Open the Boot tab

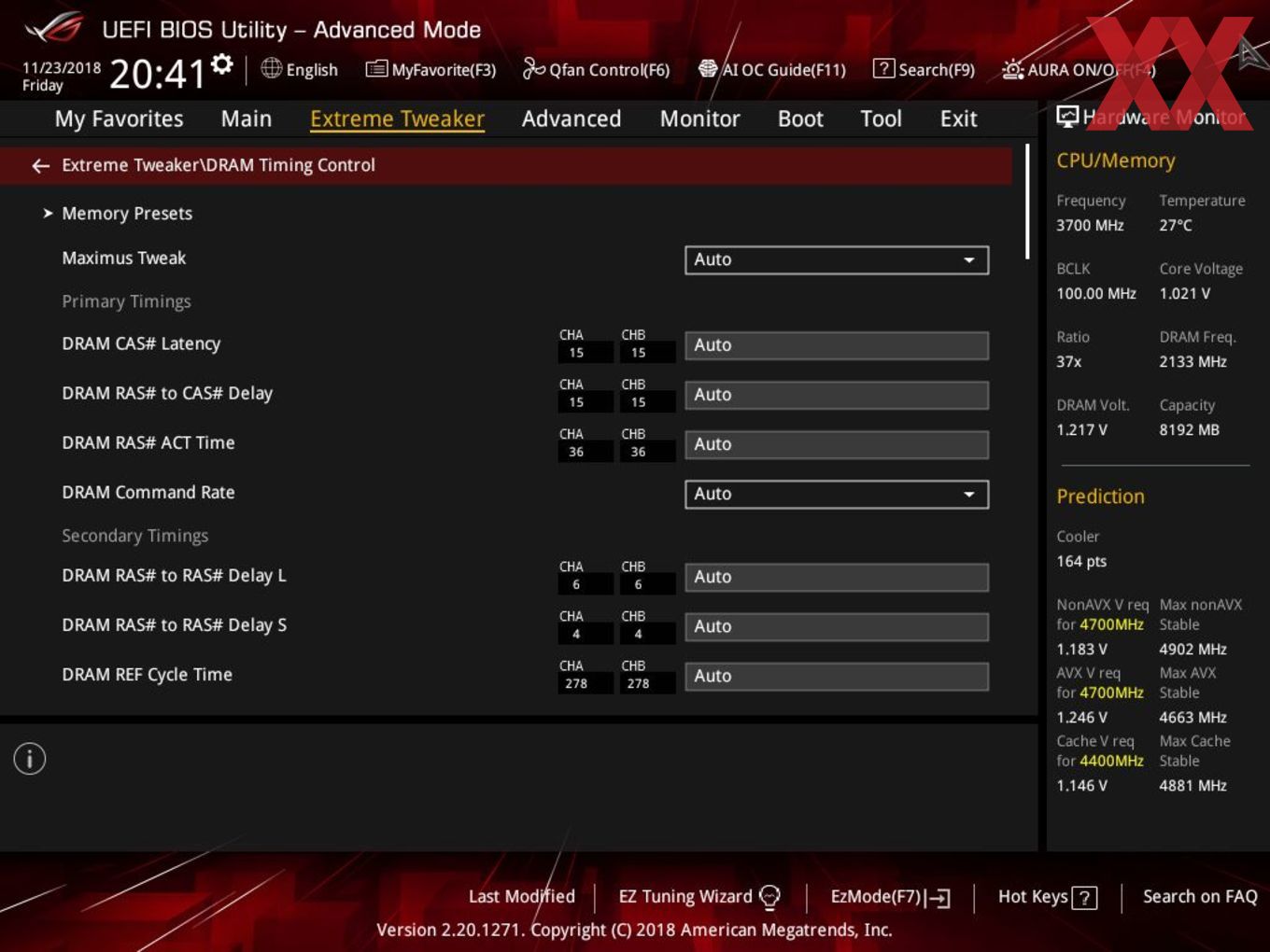(x=800, y=119)
